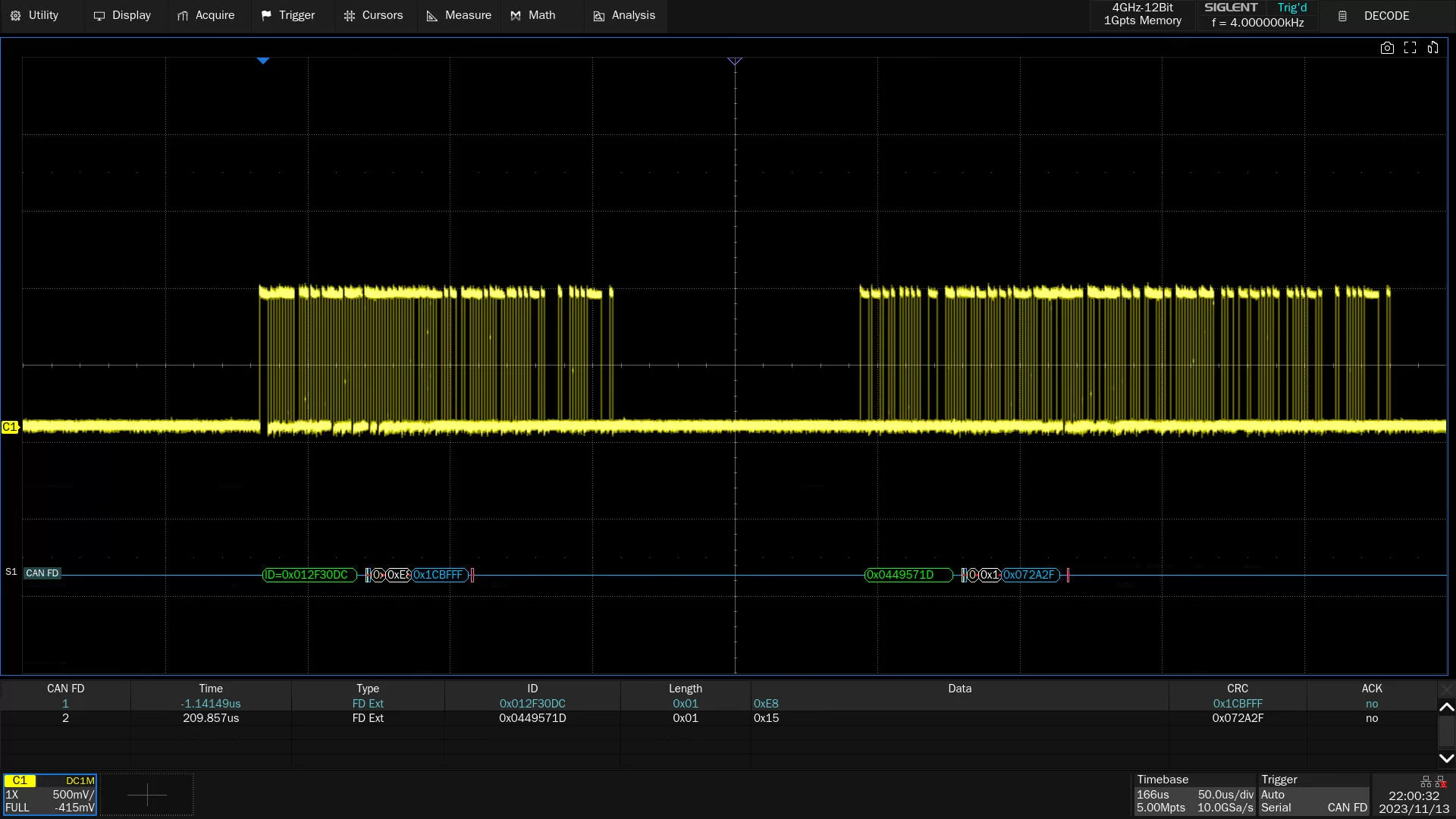Toggle the Trig'd status indicator
The height and width of the screenshot is (819, 1456).
click(1291, 7)
